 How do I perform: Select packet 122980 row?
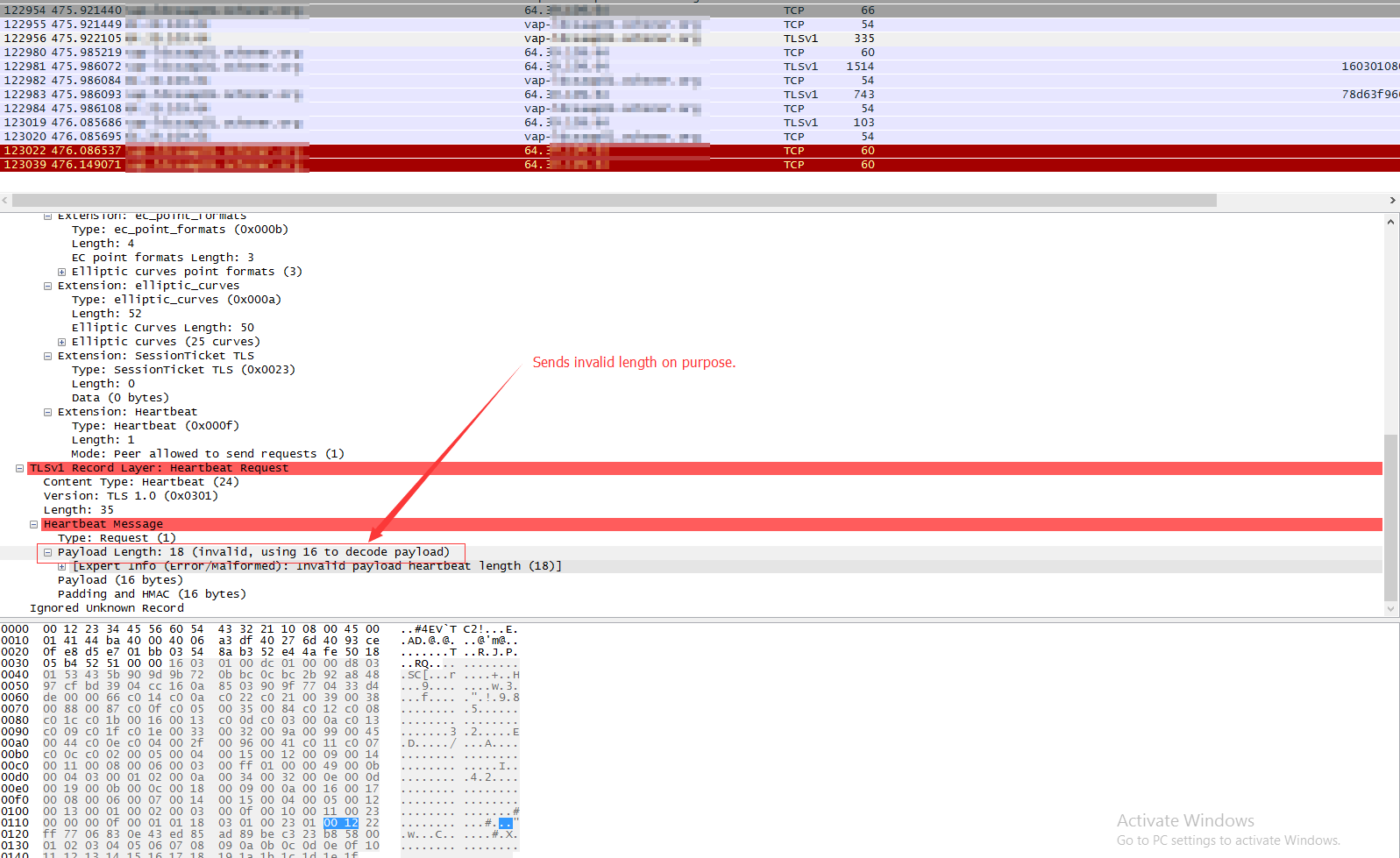pyautogui.click(x=700, y=53)
